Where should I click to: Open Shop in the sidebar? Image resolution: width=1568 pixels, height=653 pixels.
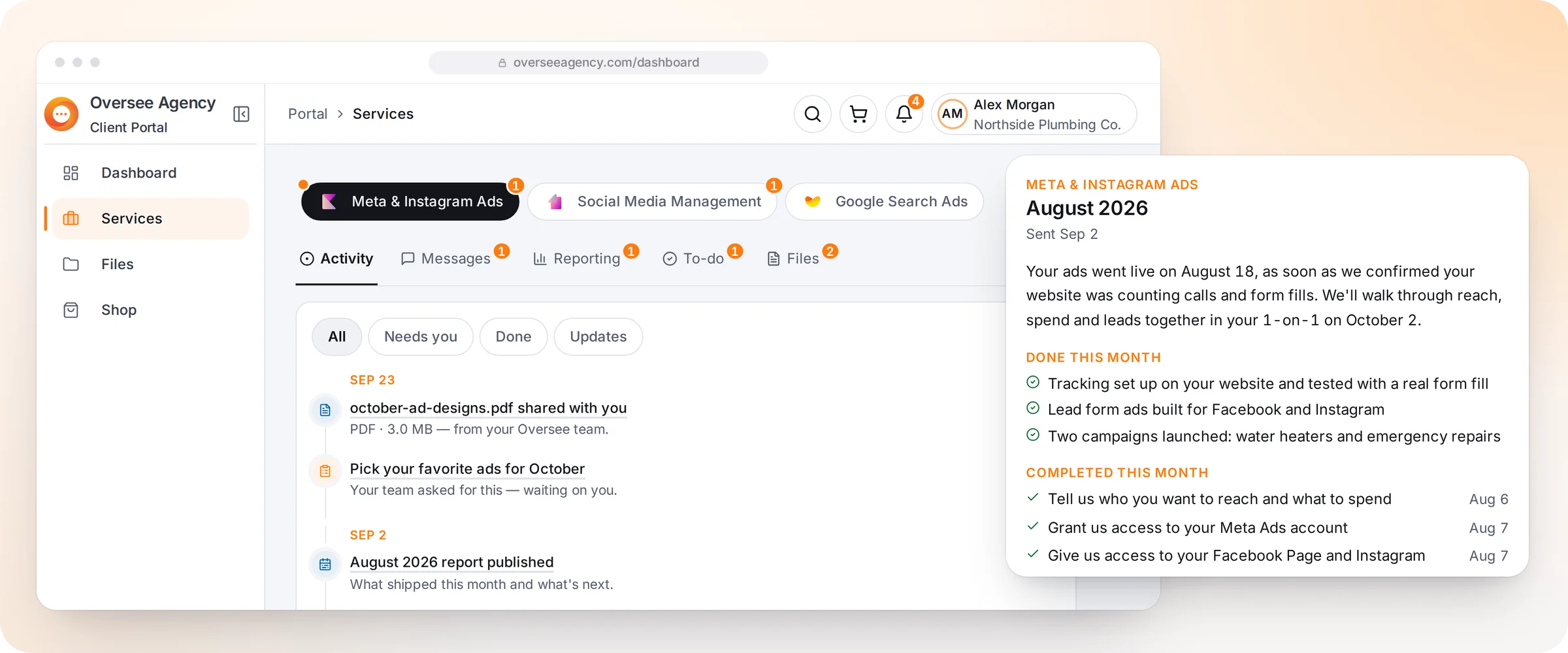click(x=151, y=310)
